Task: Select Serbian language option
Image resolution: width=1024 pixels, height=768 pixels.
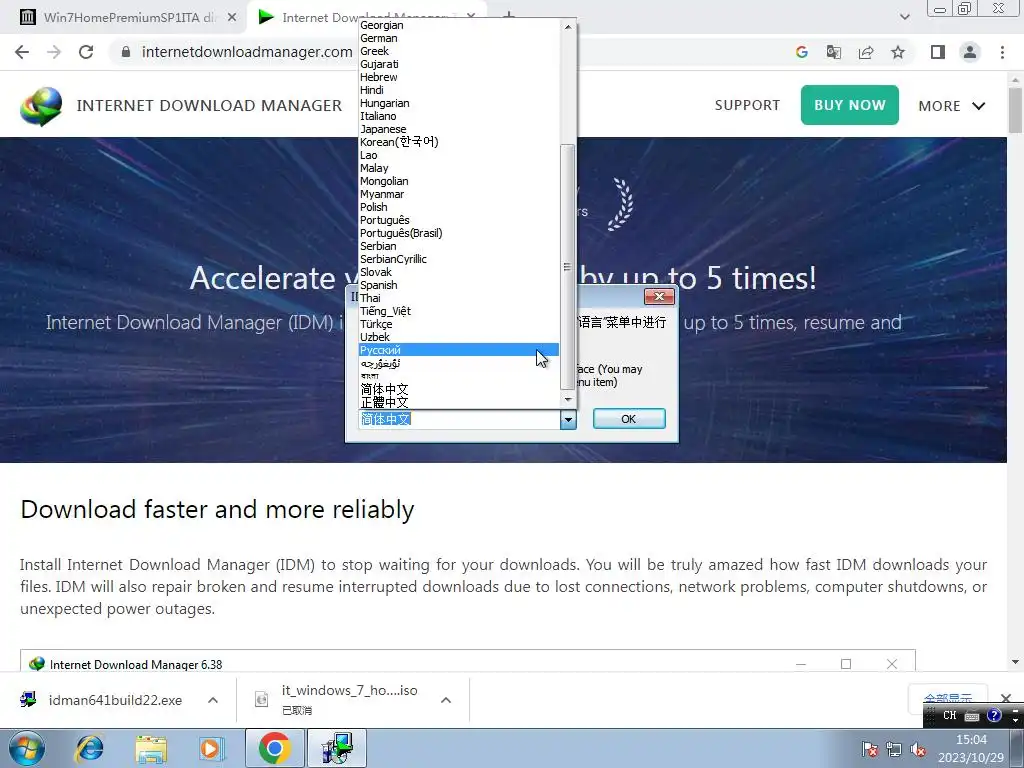Action: [458, 246]
